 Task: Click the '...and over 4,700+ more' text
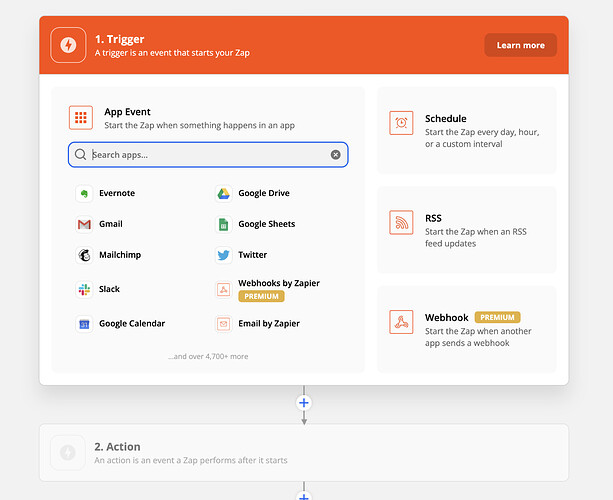point(208,357)
